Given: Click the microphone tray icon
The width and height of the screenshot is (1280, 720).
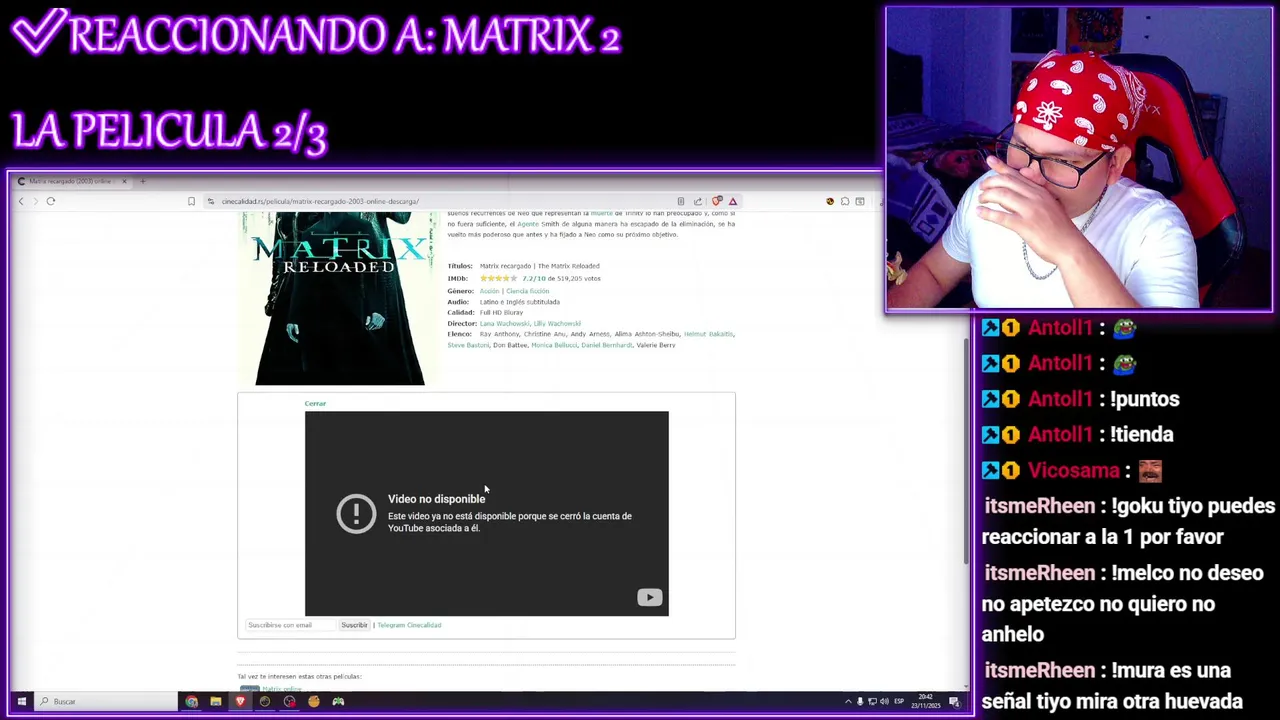Looking at the screenshot, I should [x=860, y=702].
